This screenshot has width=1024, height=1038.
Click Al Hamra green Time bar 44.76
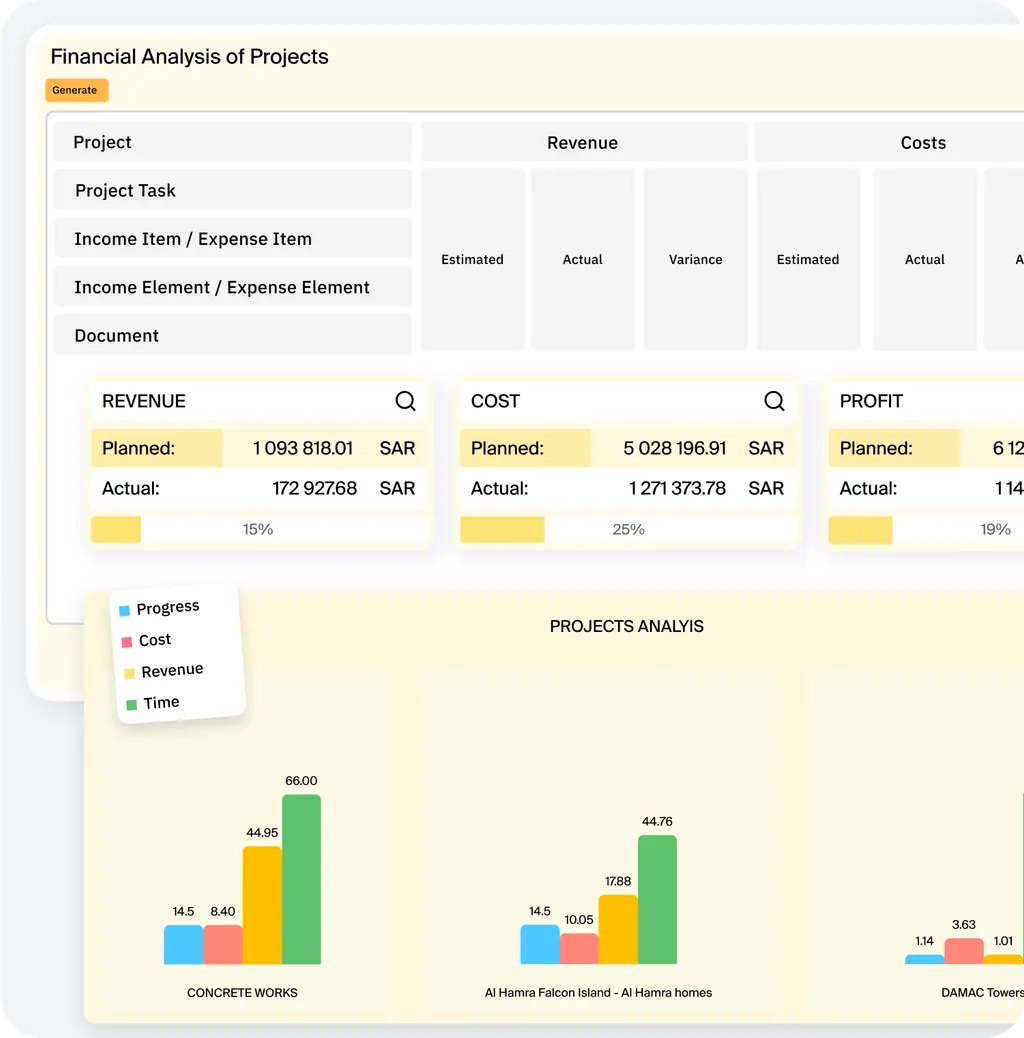pyautogui.click(x=657, y=899)
